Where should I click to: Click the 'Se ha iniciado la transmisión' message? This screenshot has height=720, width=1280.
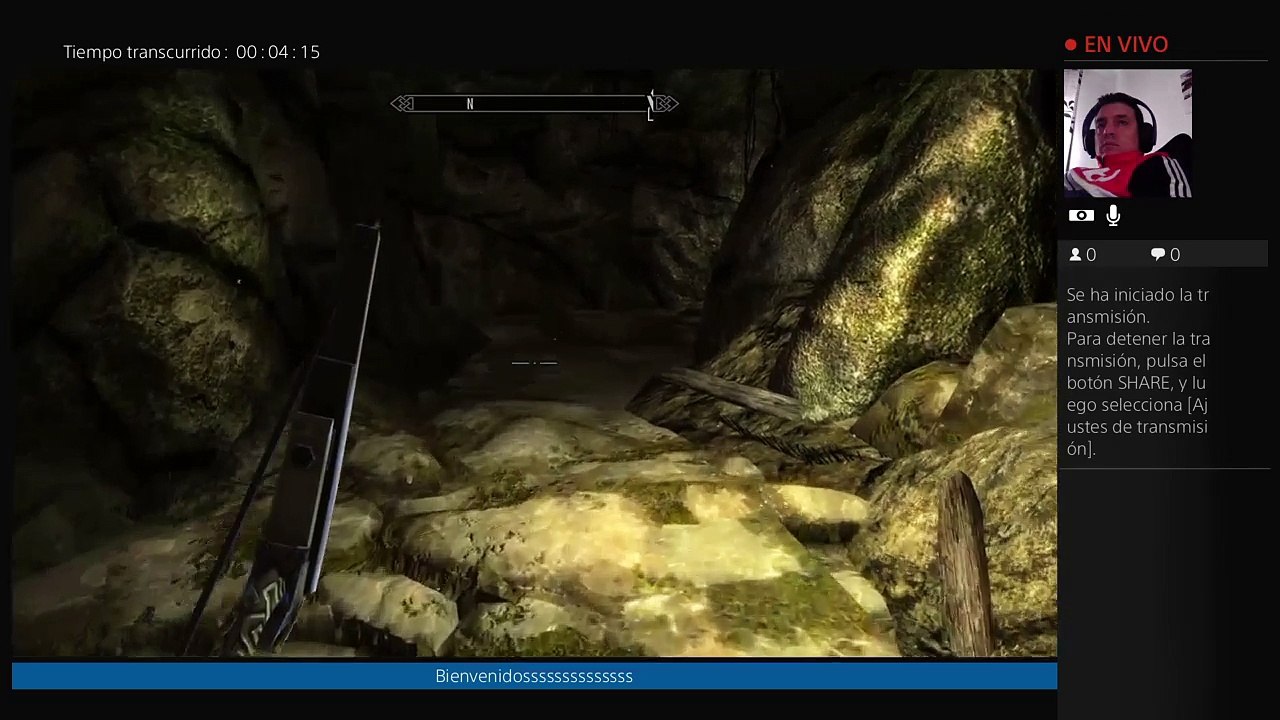(1138, 306)
